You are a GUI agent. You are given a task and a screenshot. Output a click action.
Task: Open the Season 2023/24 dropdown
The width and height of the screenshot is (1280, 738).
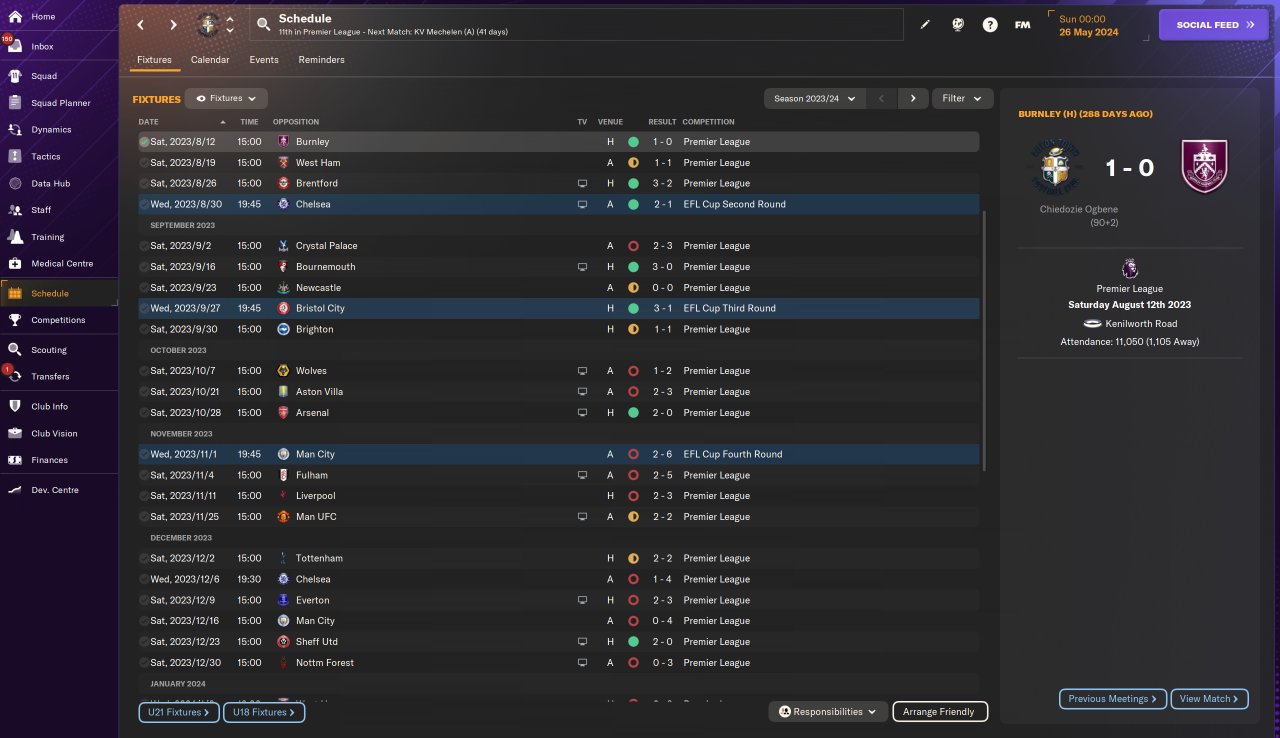(815, 98)
